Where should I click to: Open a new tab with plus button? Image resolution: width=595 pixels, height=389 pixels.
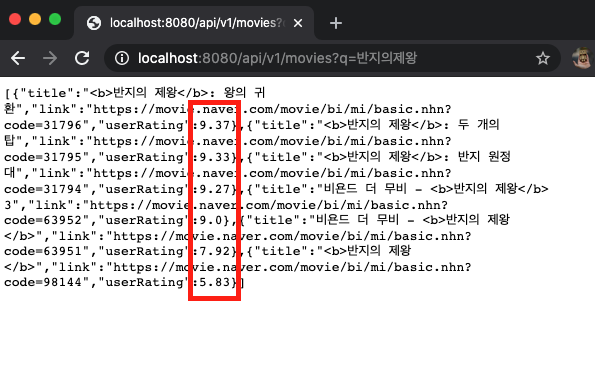(x=336, y=23)
